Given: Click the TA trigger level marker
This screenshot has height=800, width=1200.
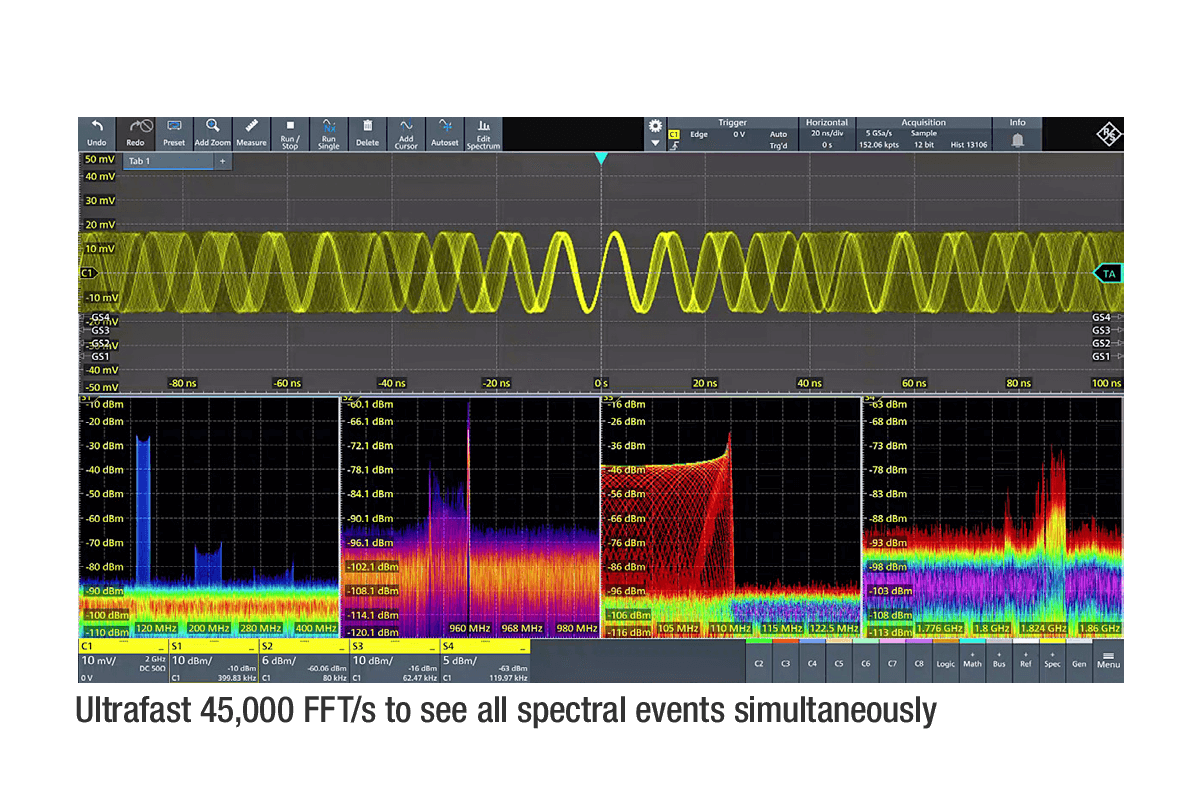Looking at the screenshot, I should [x=1108, y=272].
